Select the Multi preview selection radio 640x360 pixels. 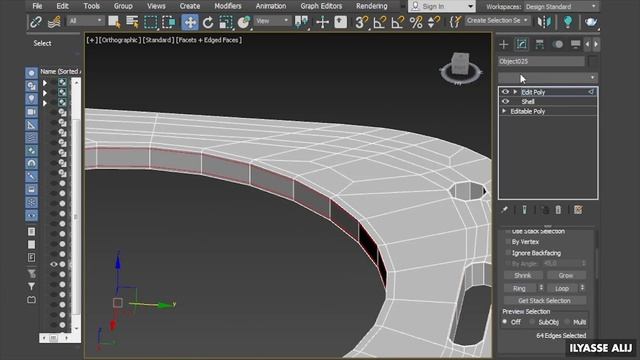point(567,322)
